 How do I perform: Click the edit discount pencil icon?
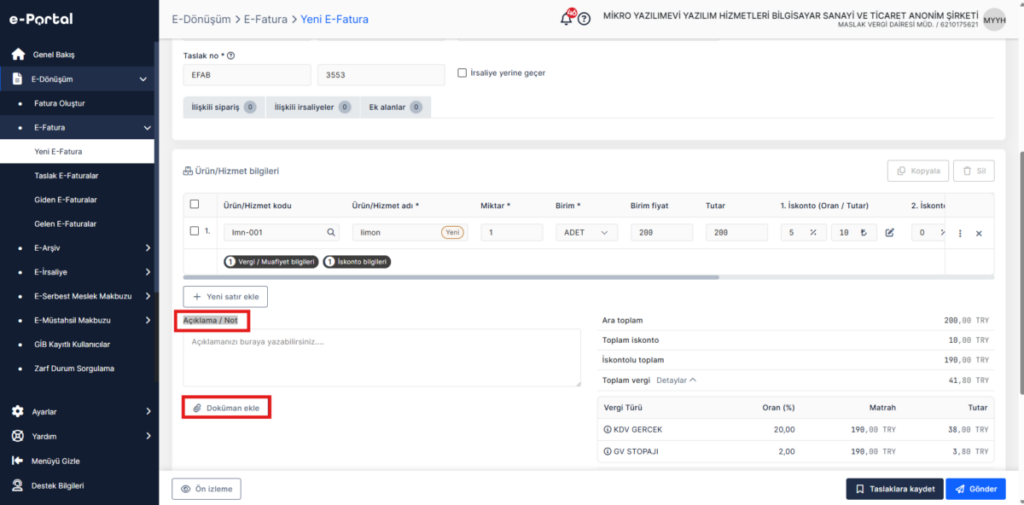tap(889, 233)
